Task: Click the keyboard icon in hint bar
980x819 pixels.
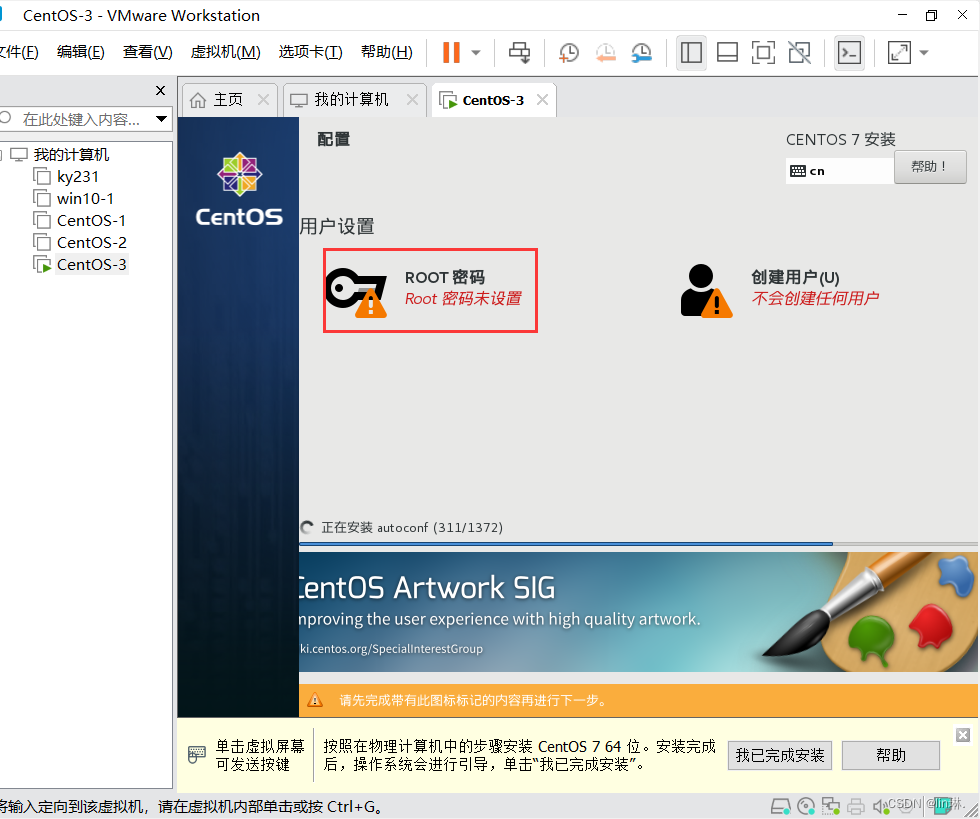Action: [196, 754]
